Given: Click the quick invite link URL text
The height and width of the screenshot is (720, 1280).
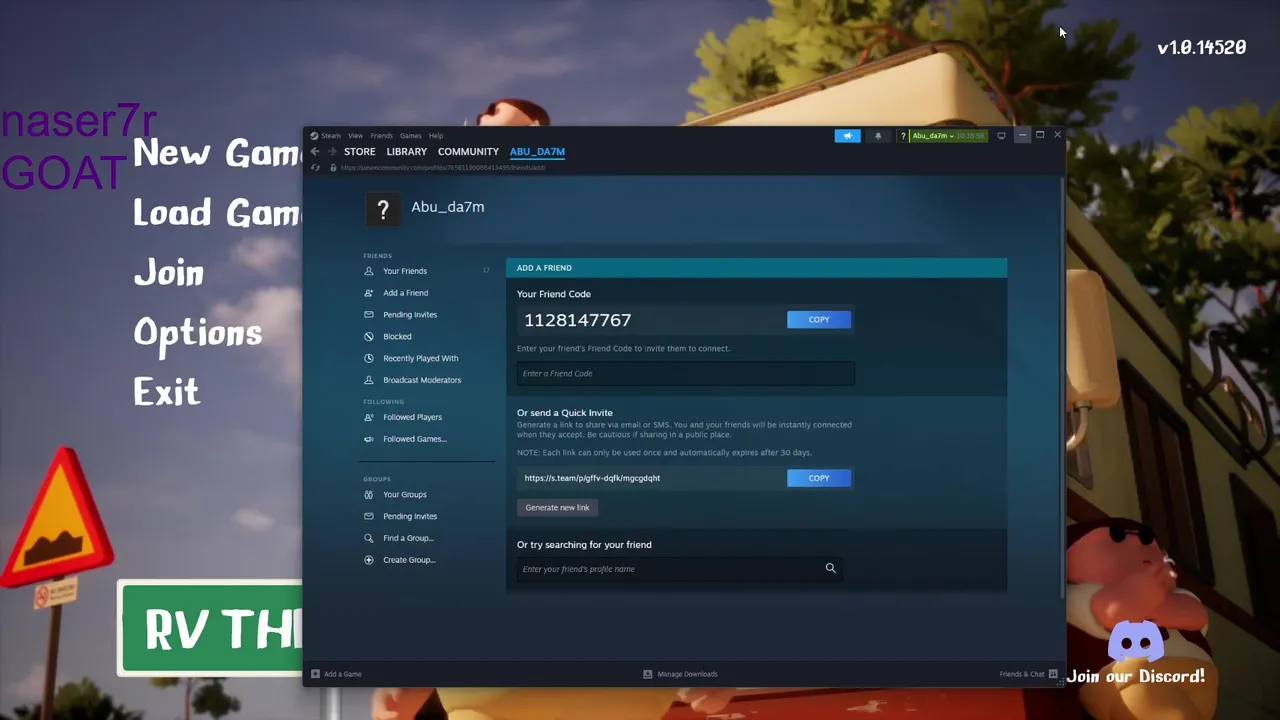Looking at the screenshot, I should click(x=592, y=478).
